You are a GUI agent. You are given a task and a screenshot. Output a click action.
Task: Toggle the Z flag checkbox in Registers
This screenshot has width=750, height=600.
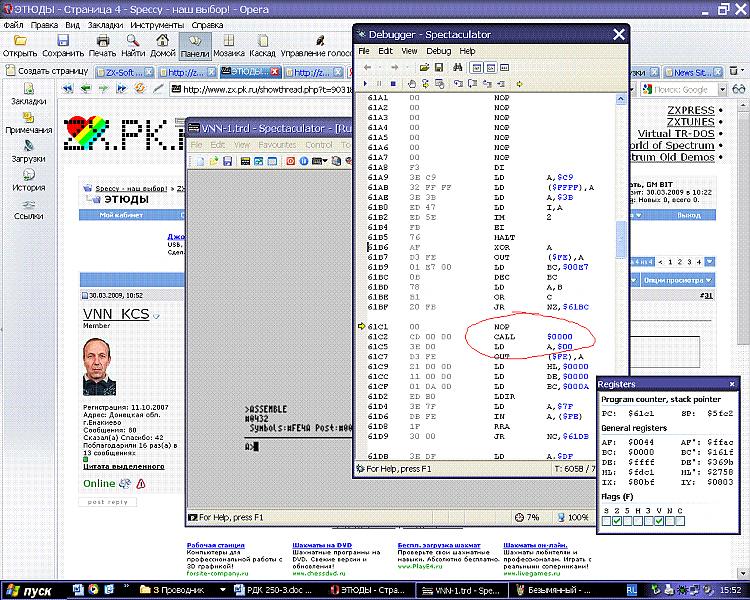point(618,520)
